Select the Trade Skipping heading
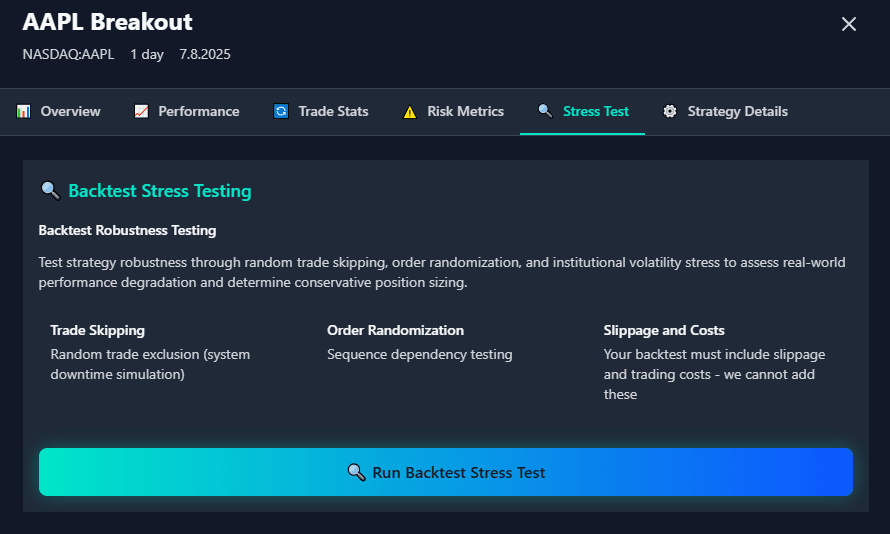This screenshot has height=534, width=890. click(97, 330)
